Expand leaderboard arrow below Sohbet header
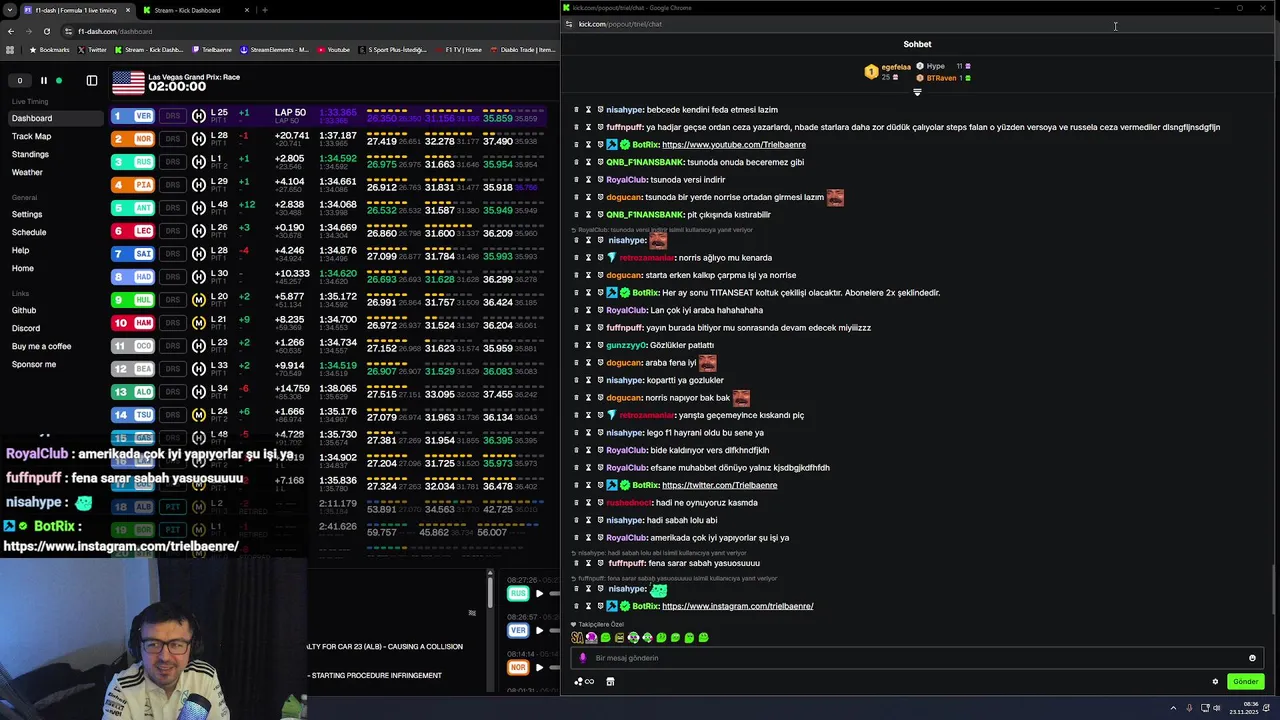Viewport: 1280px width, 720px height. (917, 92)
